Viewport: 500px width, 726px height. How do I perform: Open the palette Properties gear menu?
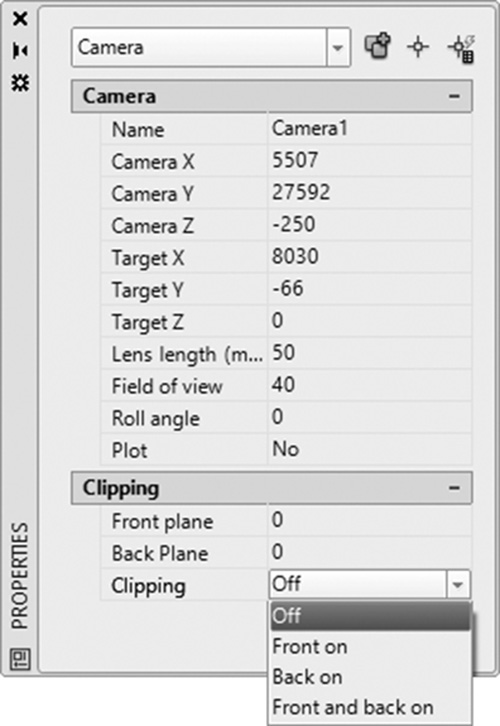tap(20, 82)
